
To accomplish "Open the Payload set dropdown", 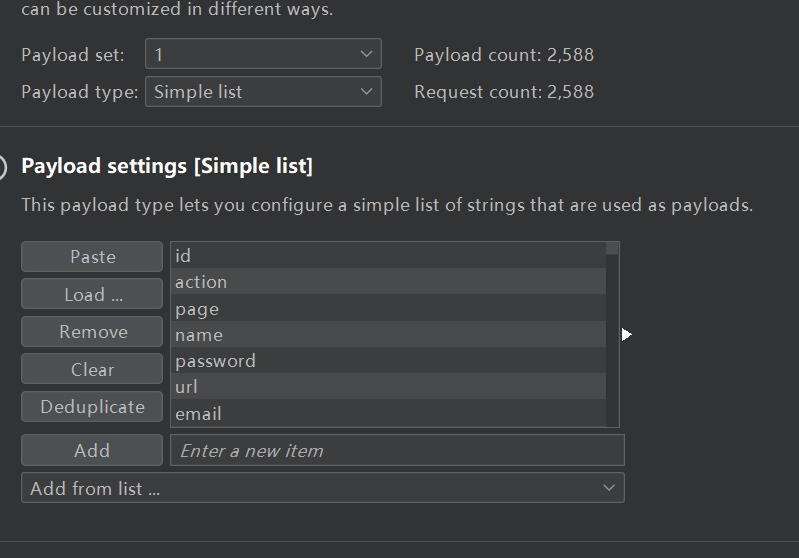I will click(x=263, y=54).
